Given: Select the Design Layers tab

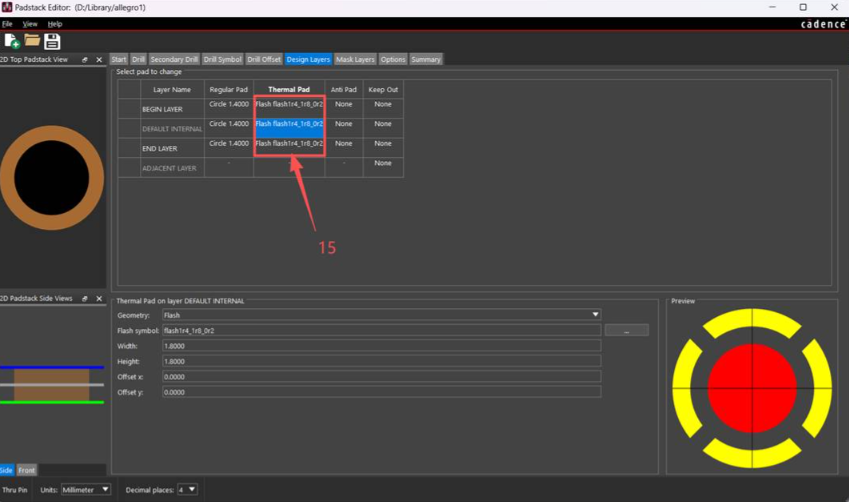Looking at the screenshot, I should tap(308, 60).
